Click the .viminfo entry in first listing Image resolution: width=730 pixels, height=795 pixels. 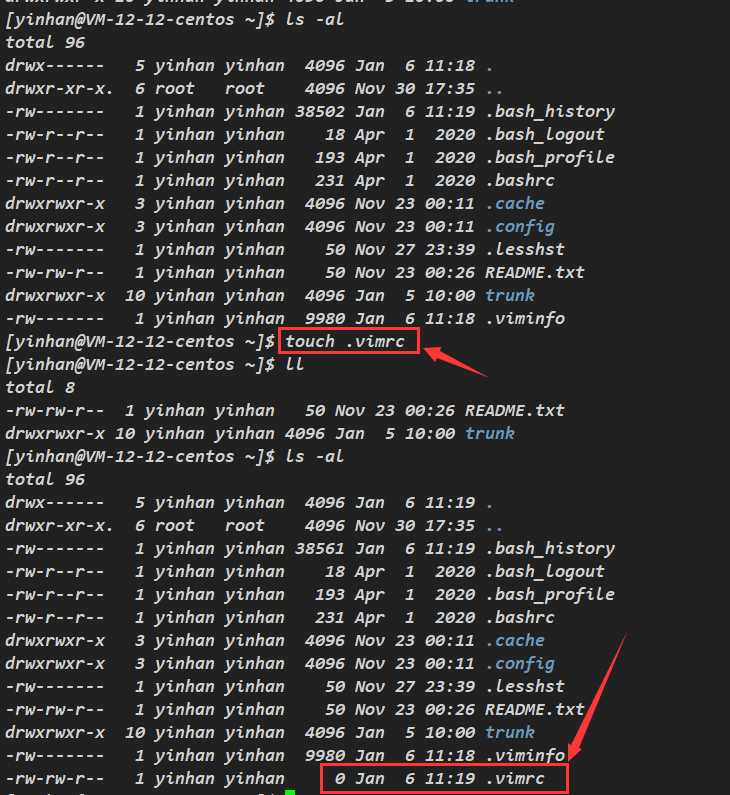point(525,318)
